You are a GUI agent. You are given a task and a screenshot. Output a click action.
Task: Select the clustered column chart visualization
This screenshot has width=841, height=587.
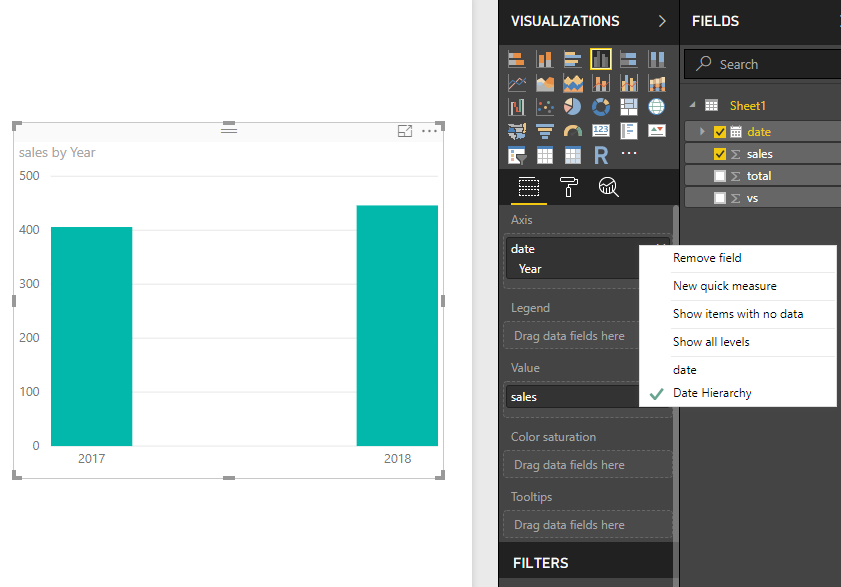coord(601,59)
